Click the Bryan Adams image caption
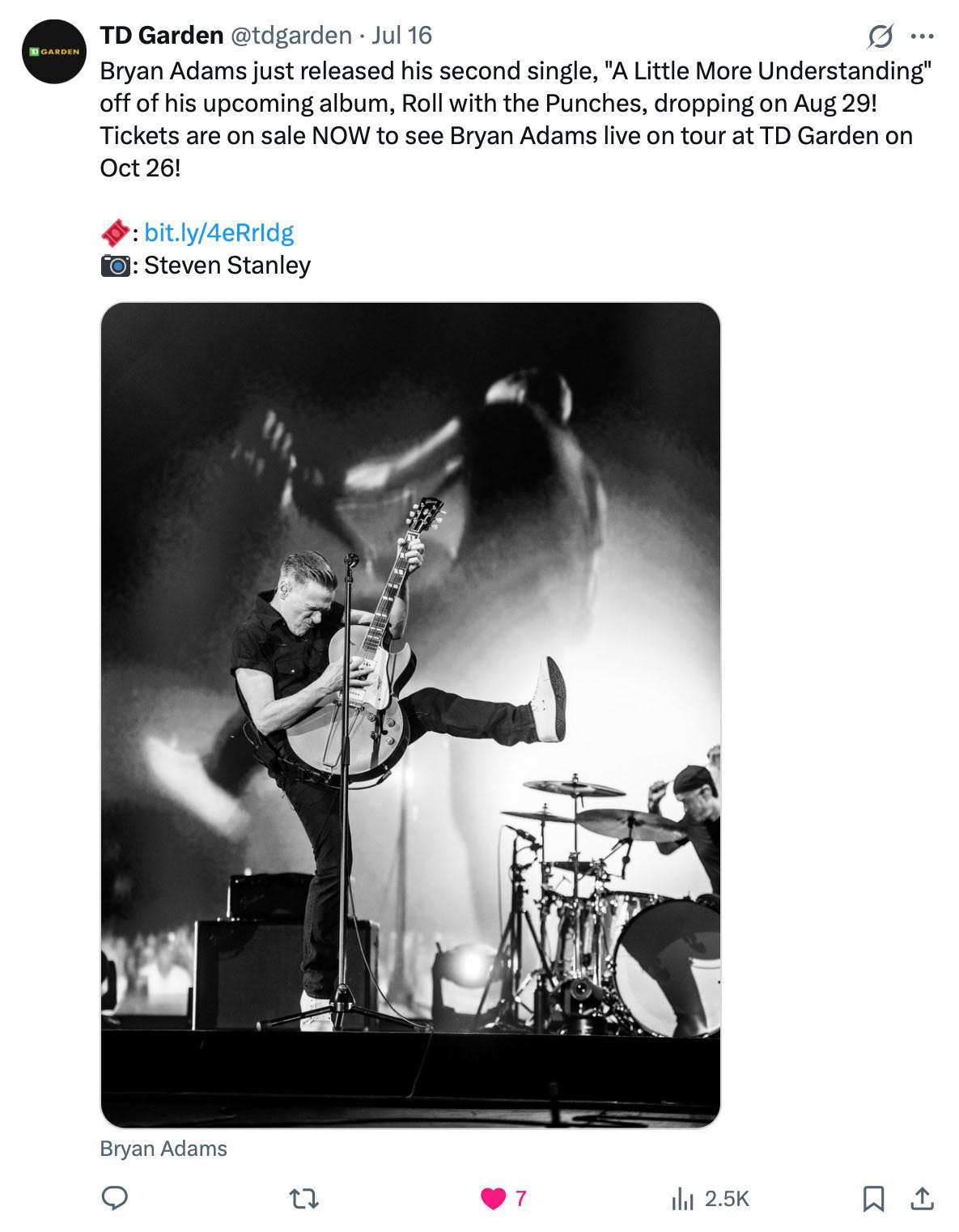 [x=163, y=1149]
